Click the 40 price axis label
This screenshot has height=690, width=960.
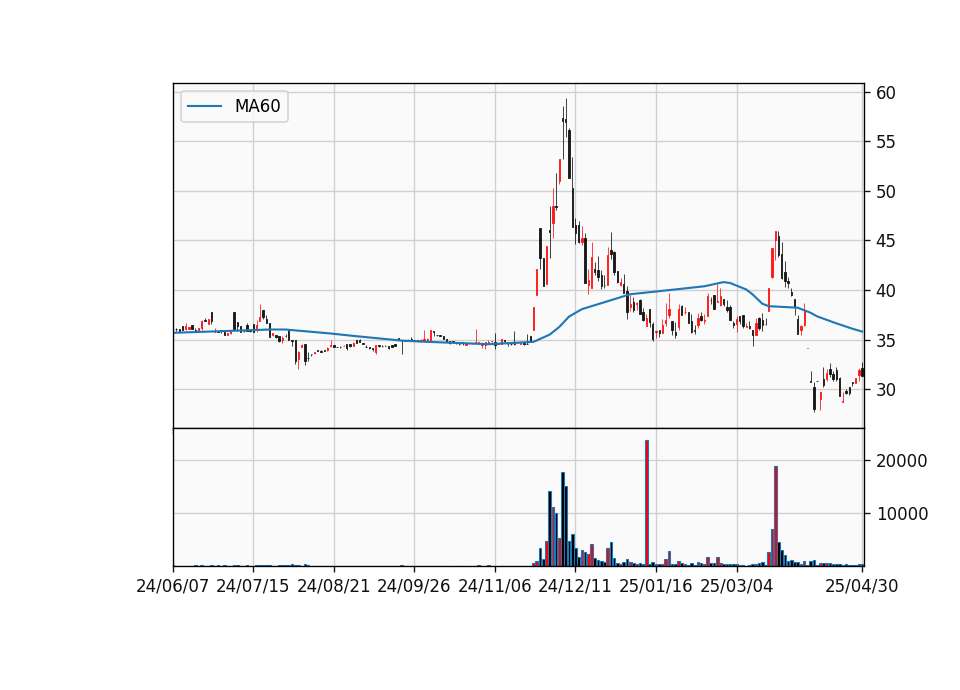885,291
